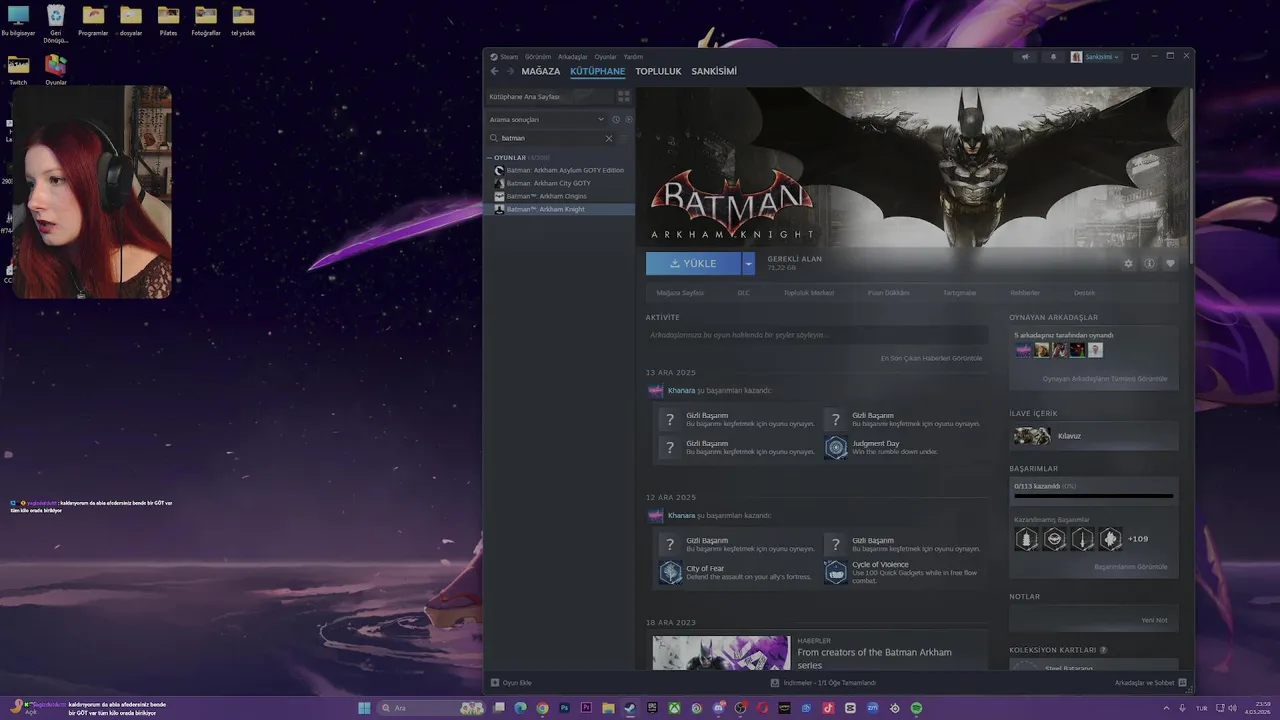Open the Yardım menu
Viewport: 1280px width, 720px height.
(x=633, y=57)
